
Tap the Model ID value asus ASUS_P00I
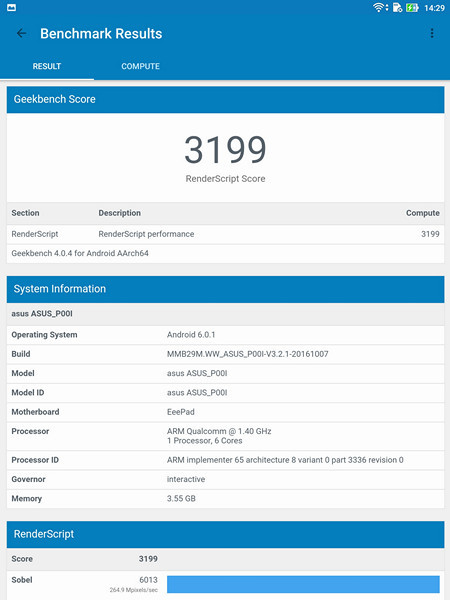coord(197,393)
